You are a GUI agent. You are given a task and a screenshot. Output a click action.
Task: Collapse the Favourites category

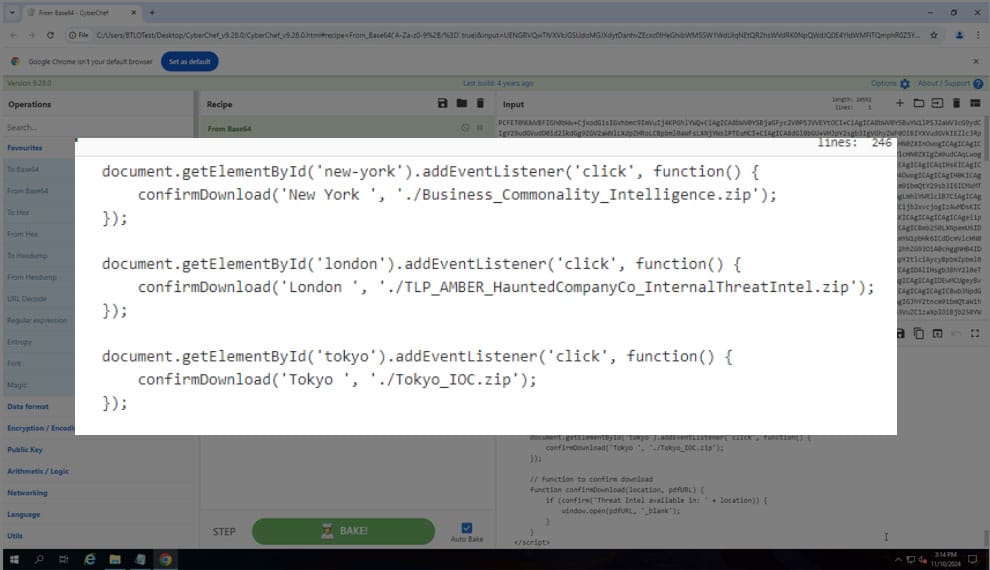pyautogui.click(x=25, y=147)
